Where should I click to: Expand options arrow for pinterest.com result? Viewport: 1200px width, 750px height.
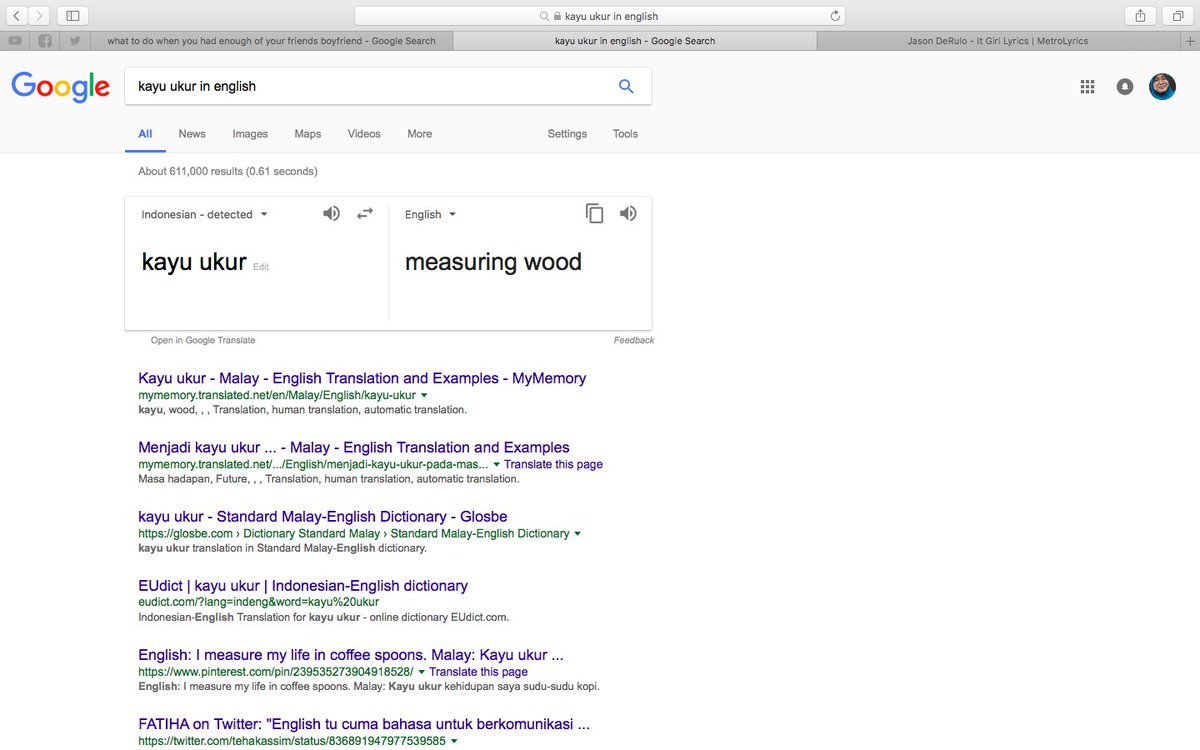[421, 672]
